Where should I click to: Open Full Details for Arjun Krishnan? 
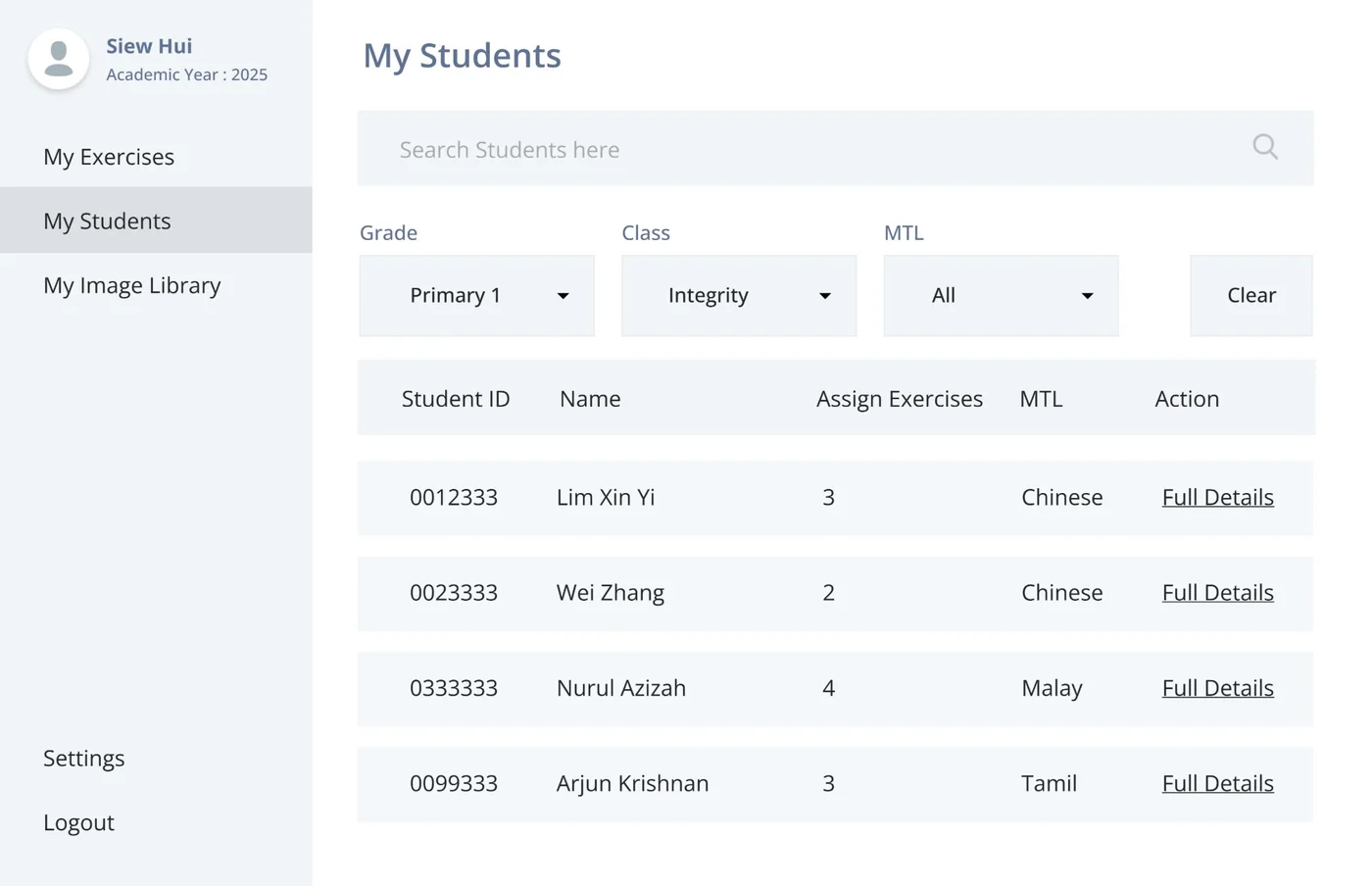1218,783
